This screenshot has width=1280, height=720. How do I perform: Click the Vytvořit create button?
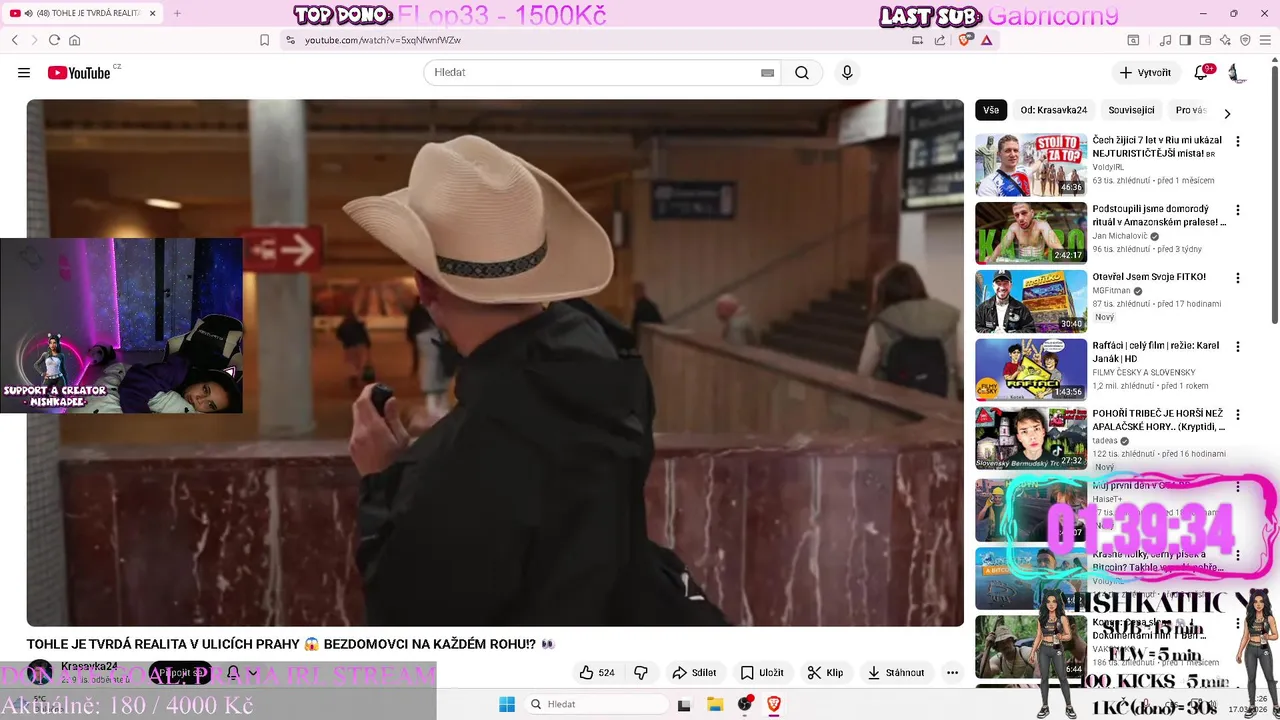point(1145,73)
